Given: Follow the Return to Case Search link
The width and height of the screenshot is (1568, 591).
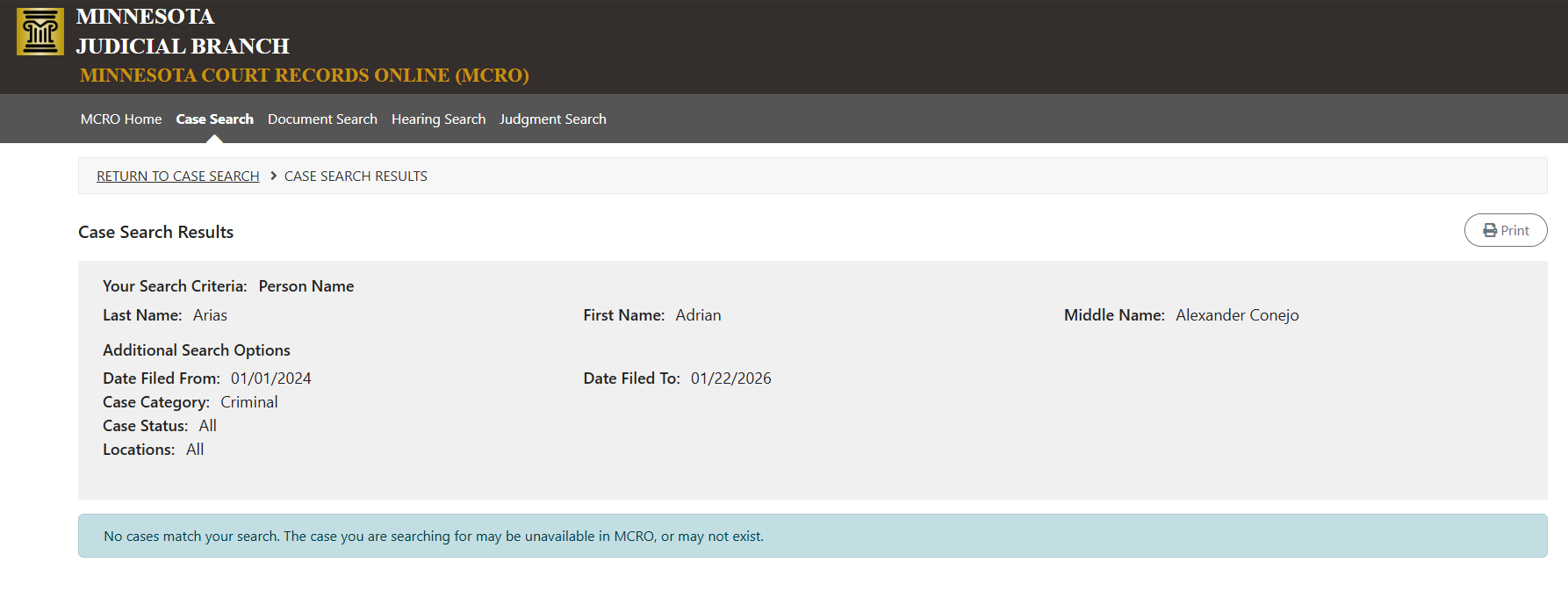Looking at the screenshot, I should point(178,177).
